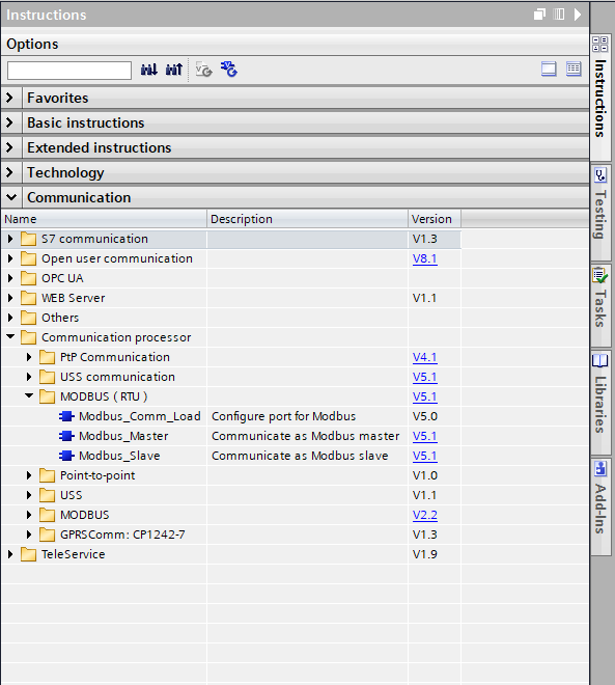The width and height of the screenshot is (615, 685).
Task: Click the Modbus_Master instruction block icon
Action: pyautogui.click(x=66, y=436)
